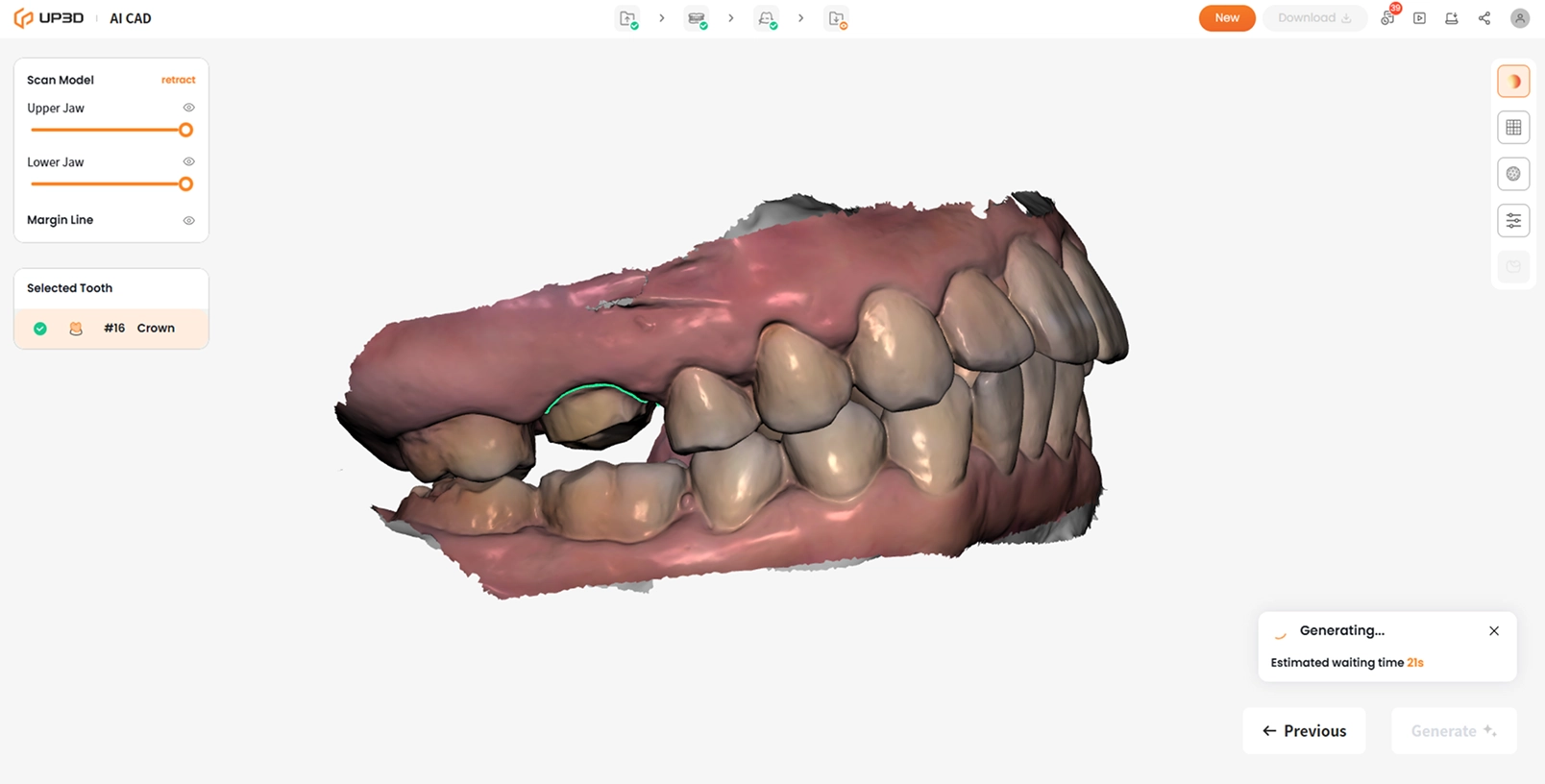Click the Selected Tooth heading
The height and width of the screenshot is (784, 1545).
pyautogui.click(x=69, y=288)
